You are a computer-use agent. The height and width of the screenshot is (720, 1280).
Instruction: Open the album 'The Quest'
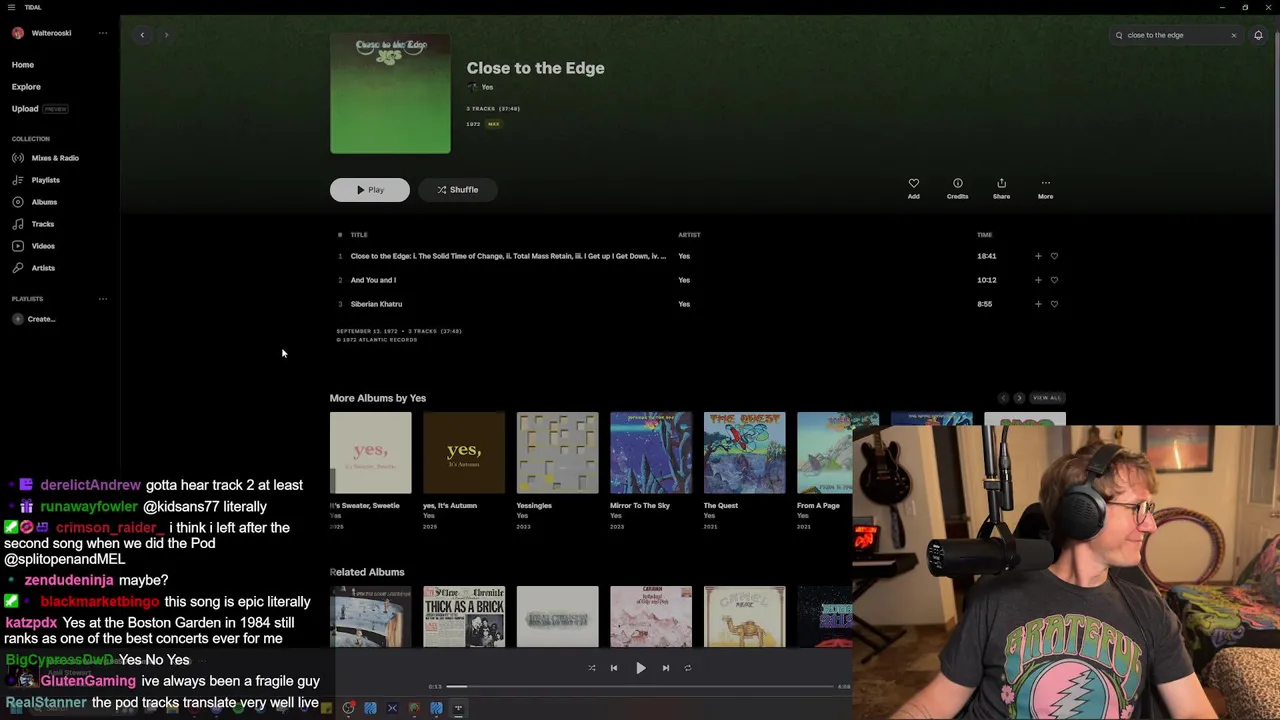pyautogui.click(x=744, y=453)
